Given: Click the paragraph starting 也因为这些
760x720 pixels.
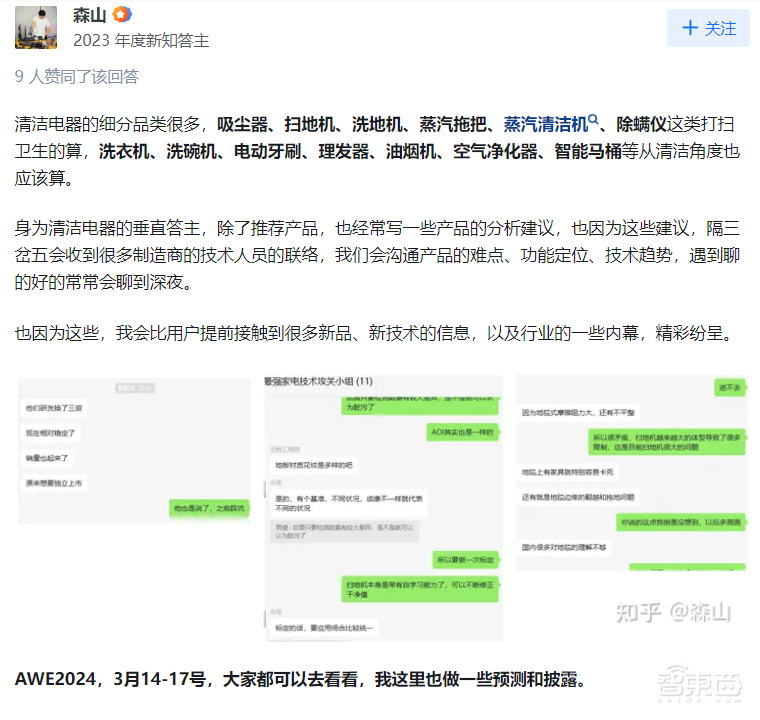Looking at the screenshot, I should click(x=373, y=333).
